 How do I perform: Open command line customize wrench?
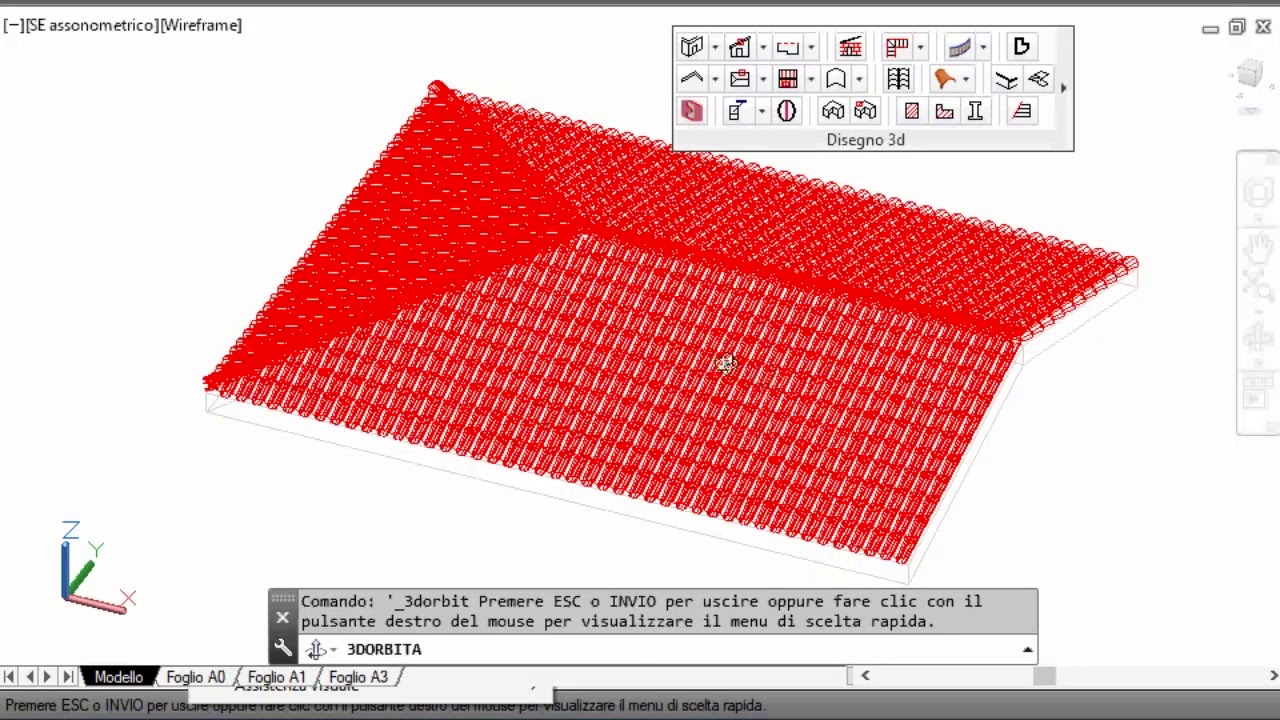tap(283, 648)
